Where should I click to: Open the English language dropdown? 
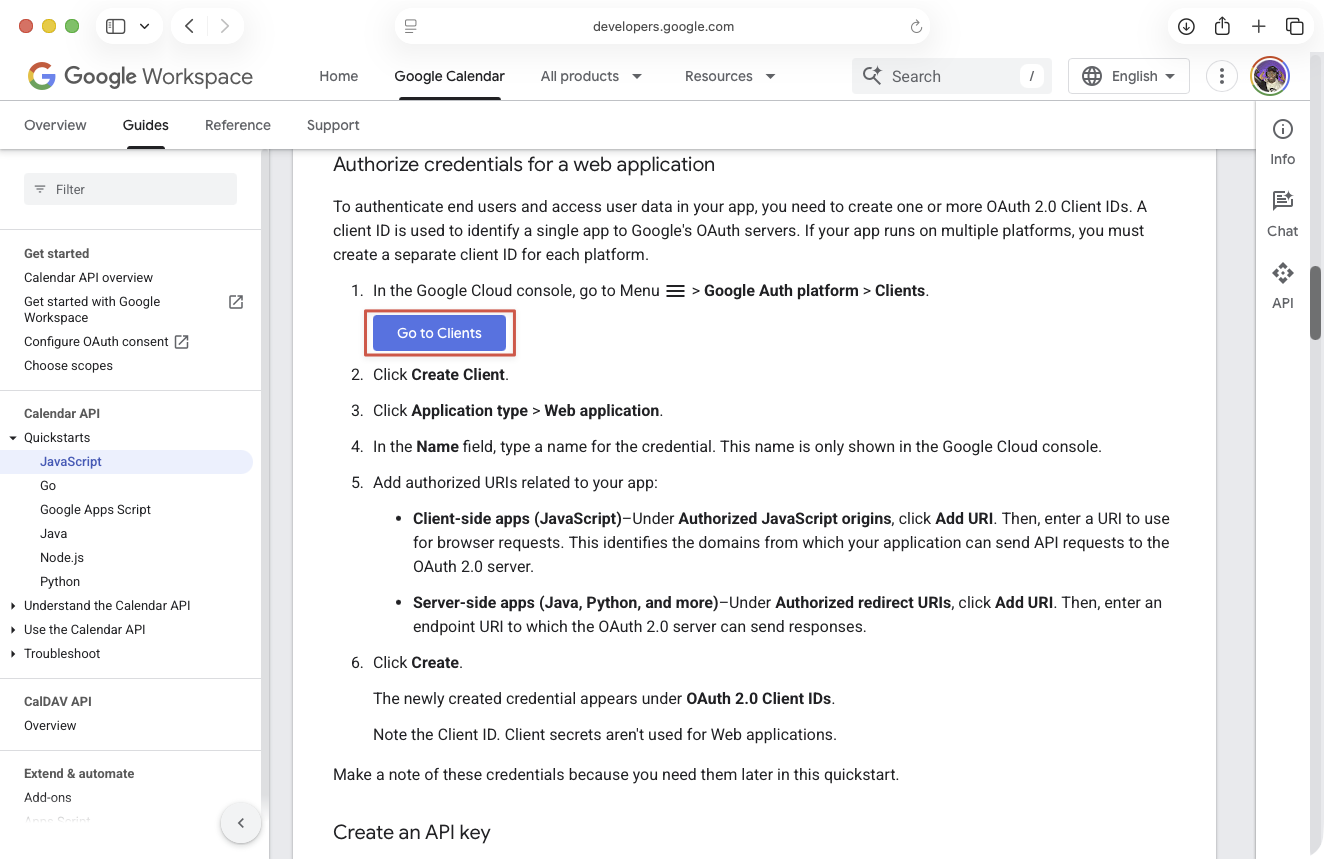point(1128,76)
